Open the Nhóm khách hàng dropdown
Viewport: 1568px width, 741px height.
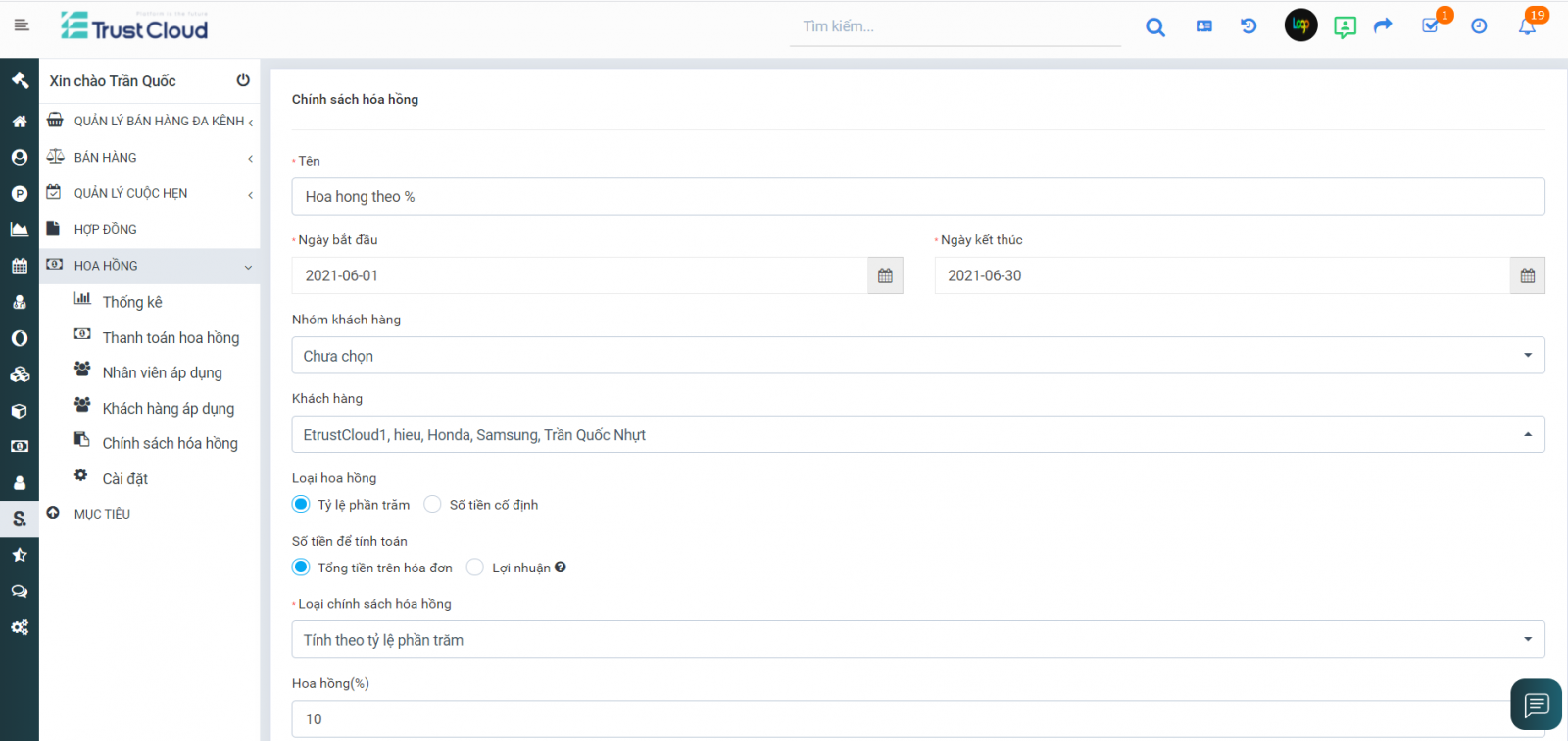tap(917, 356)
